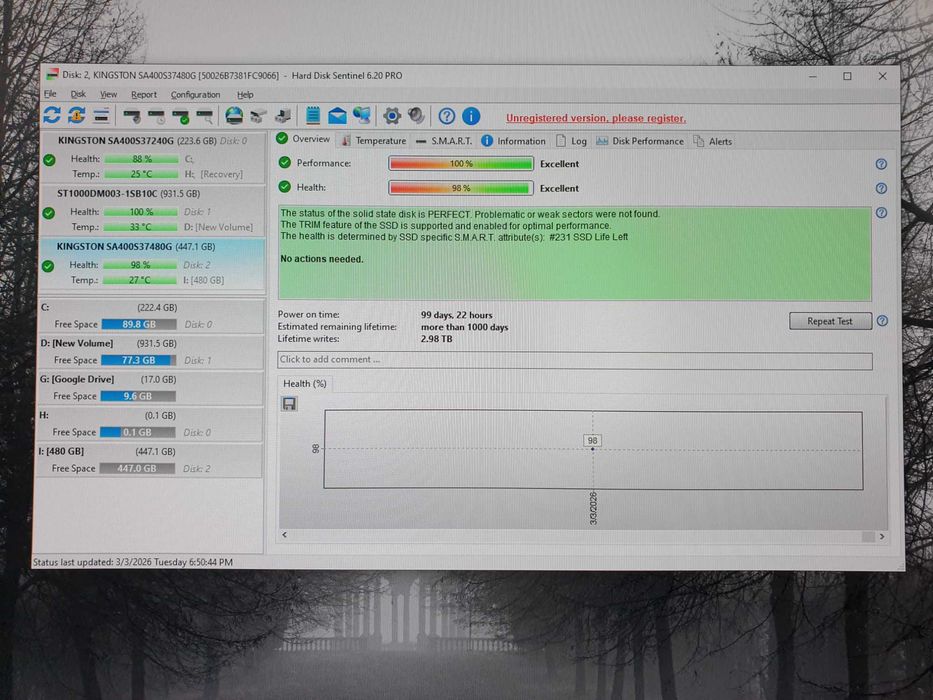Click the Repeat Test button

tap(830, 321)
